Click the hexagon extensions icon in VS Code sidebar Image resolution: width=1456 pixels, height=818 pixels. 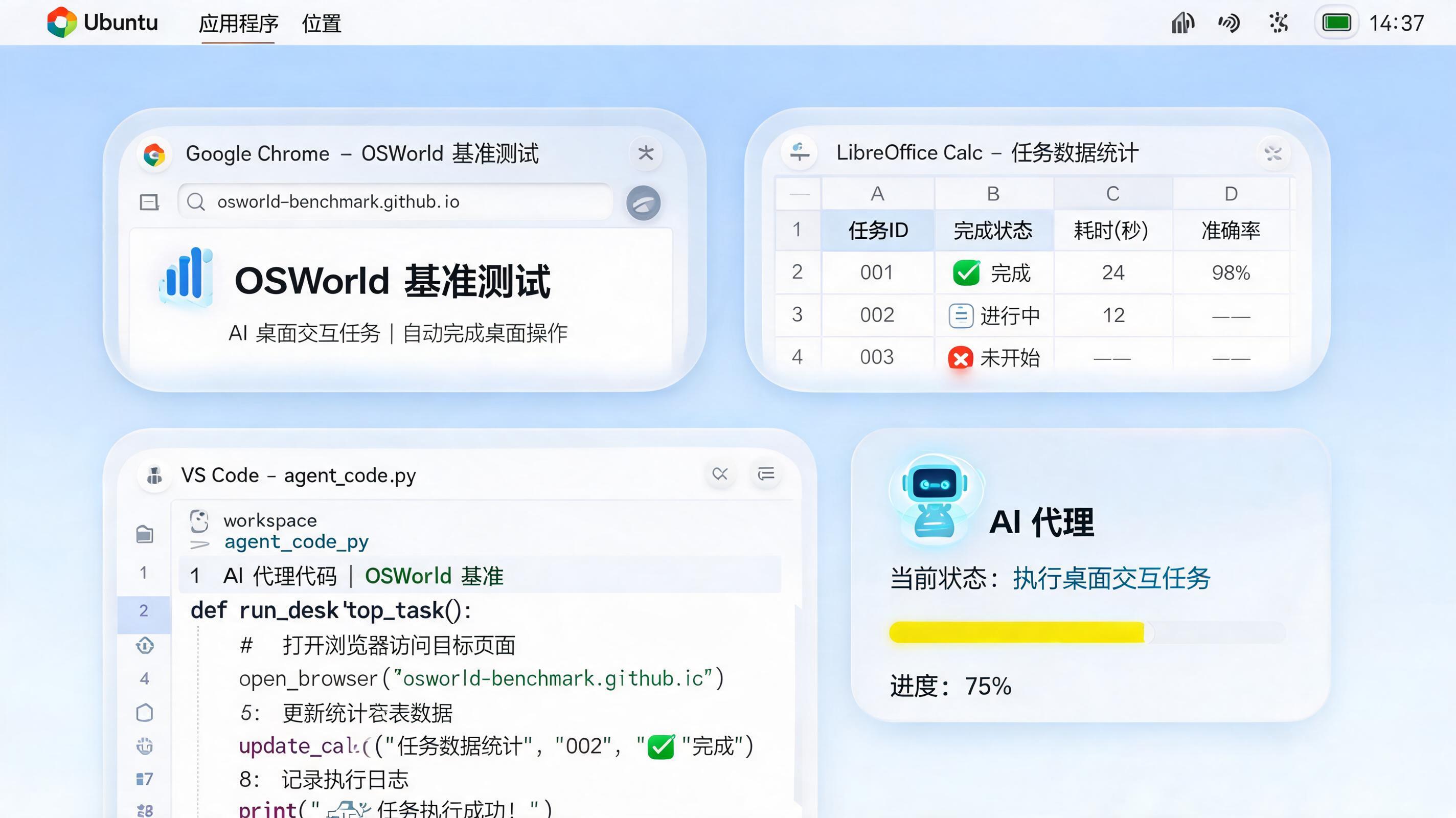pos(145,712)
